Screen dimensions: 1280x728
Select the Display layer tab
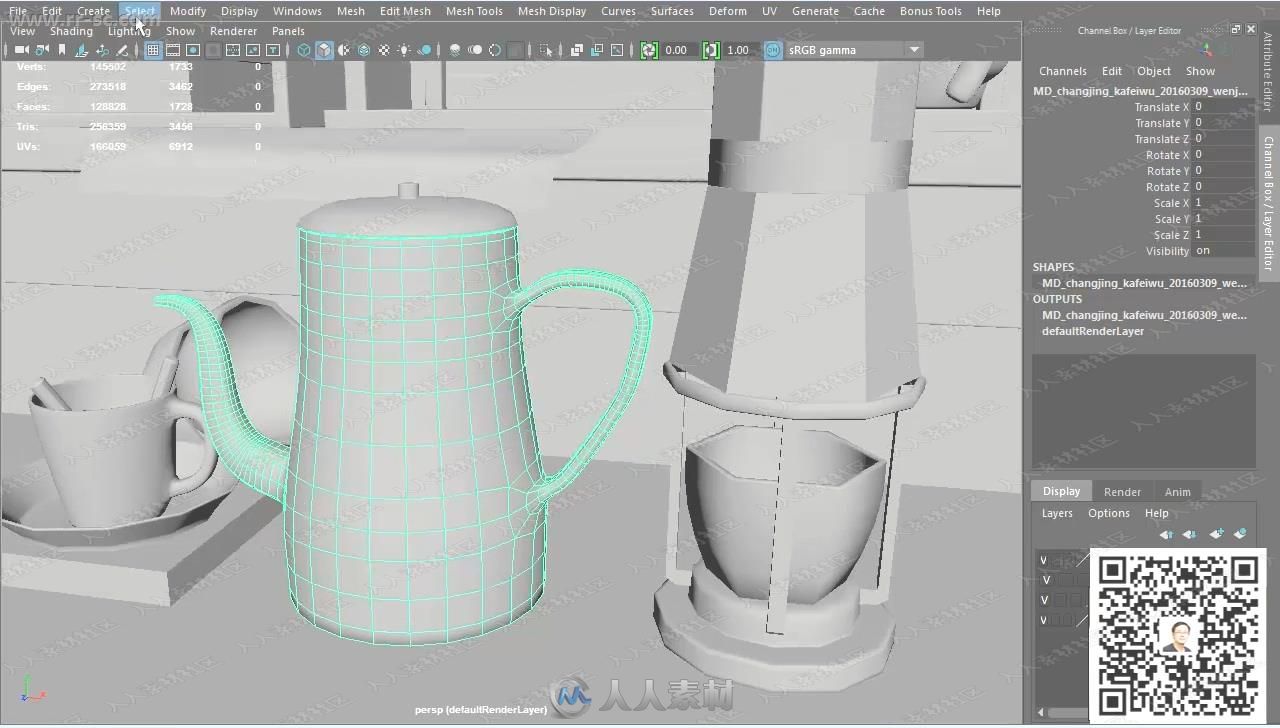tap(1061, 491)
